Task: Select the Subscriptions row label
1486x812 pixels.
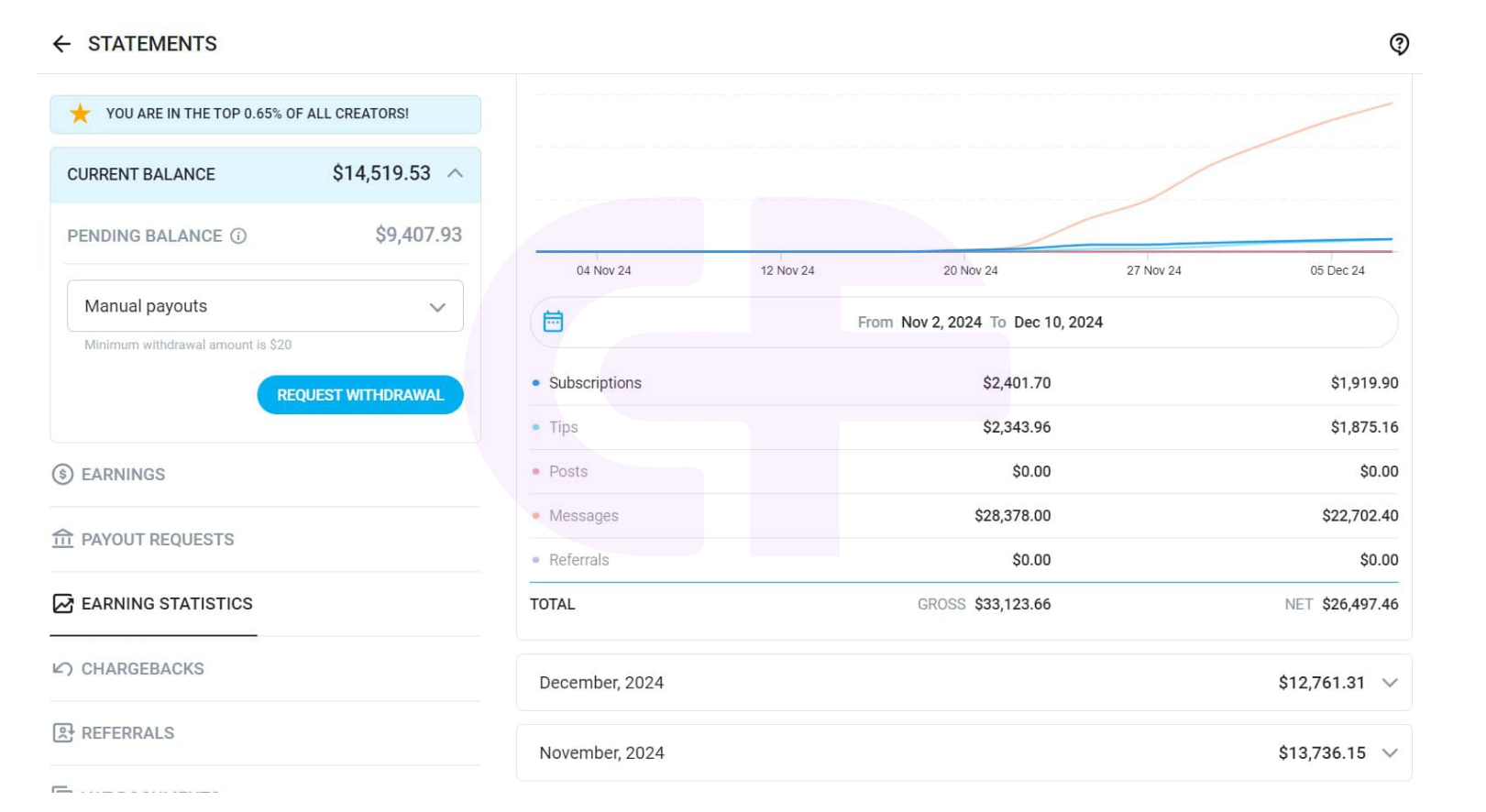Action: click(595, 383)
